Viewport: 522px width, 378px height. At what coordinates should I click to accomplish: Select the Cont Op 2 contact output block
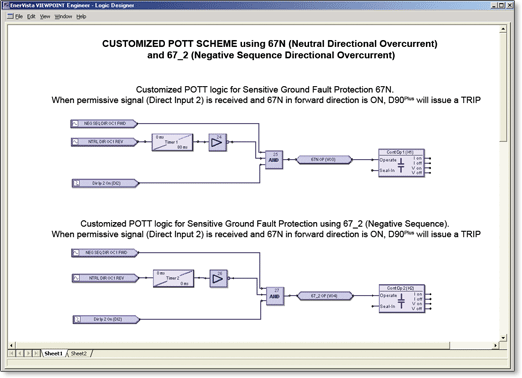(402, 299)
